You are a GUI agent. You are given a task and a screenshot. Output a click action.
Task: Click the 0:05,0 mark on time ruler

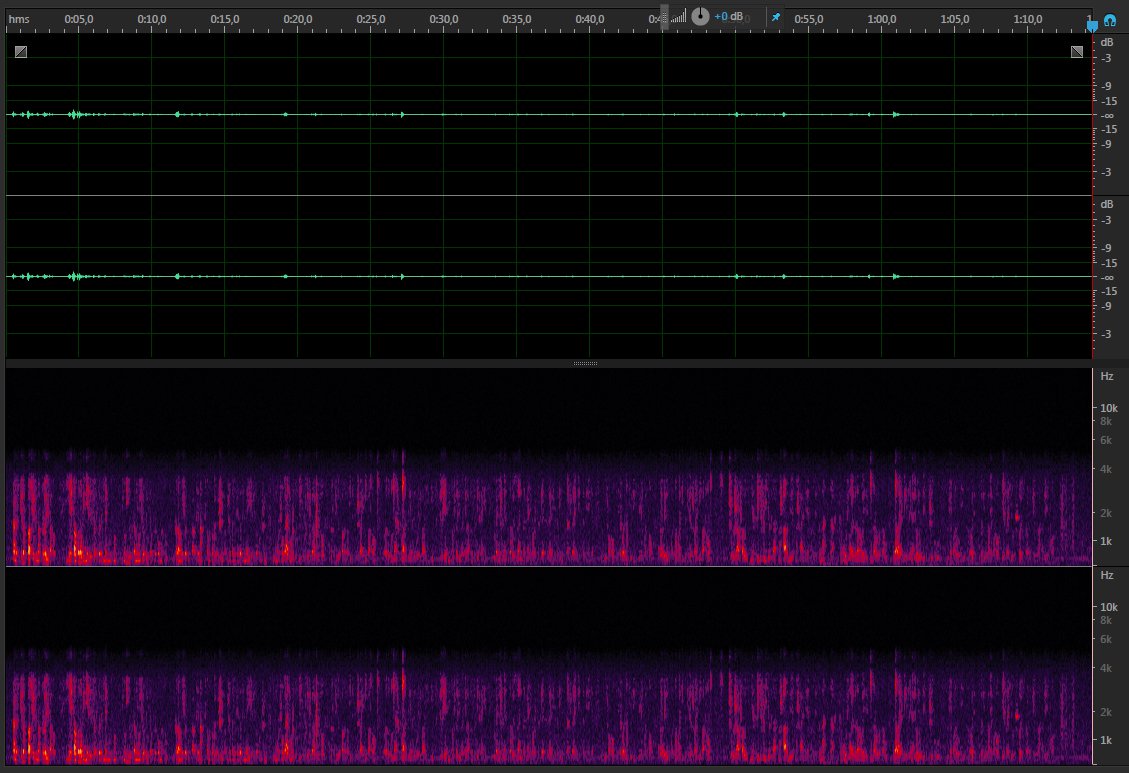coord(78,19)
